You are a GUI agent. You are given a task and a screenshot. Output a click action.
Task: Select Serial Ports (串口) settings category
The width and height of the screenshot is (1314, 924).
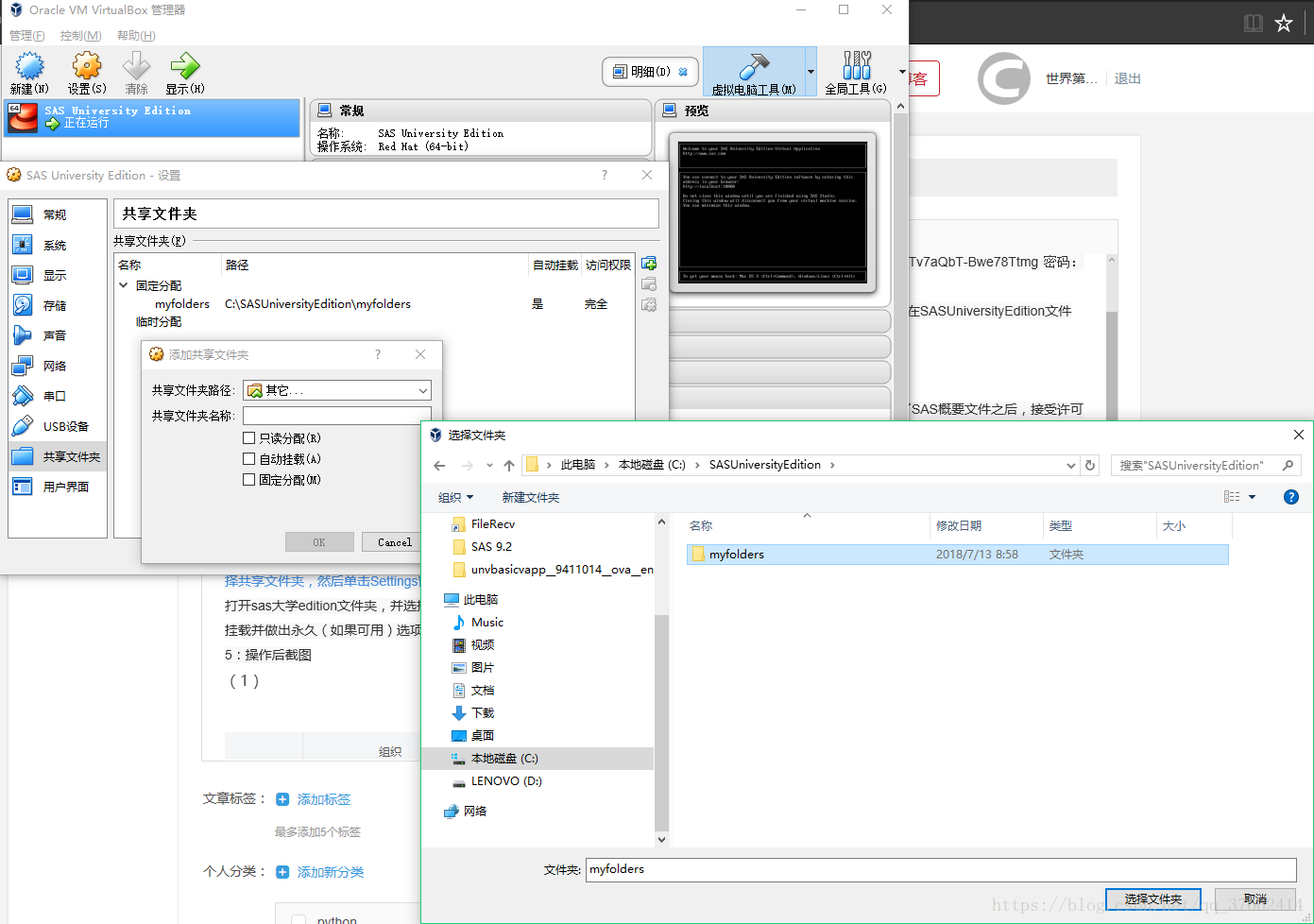[x=58, y=396]
